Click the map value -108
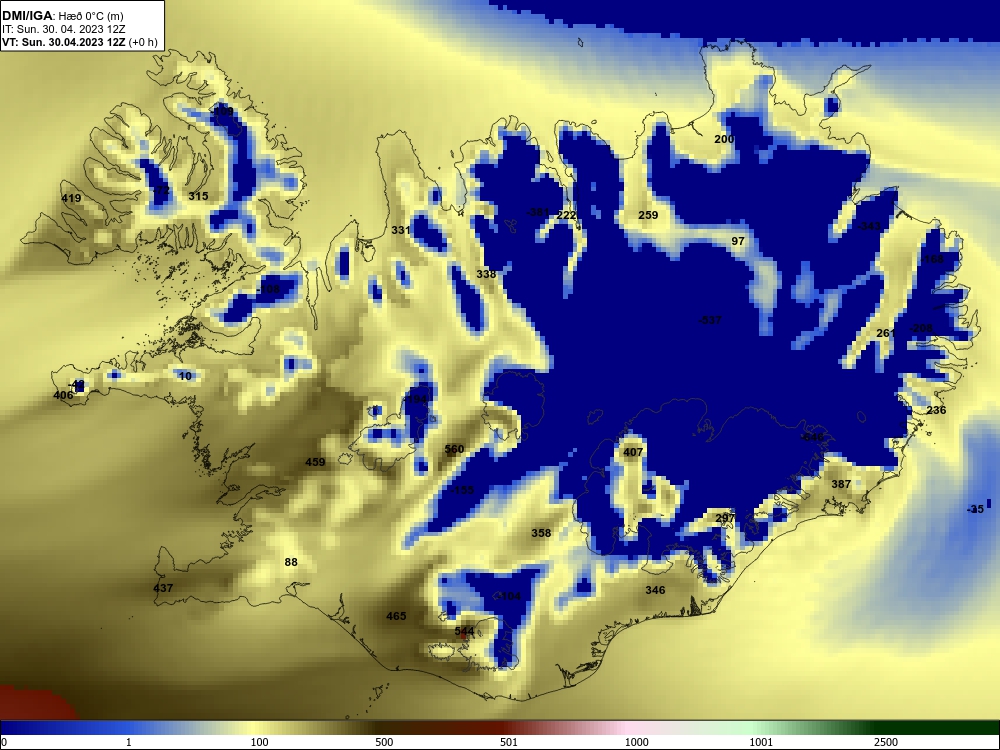The width and height of the screenshot is (1000, 750). pos(267,290)
